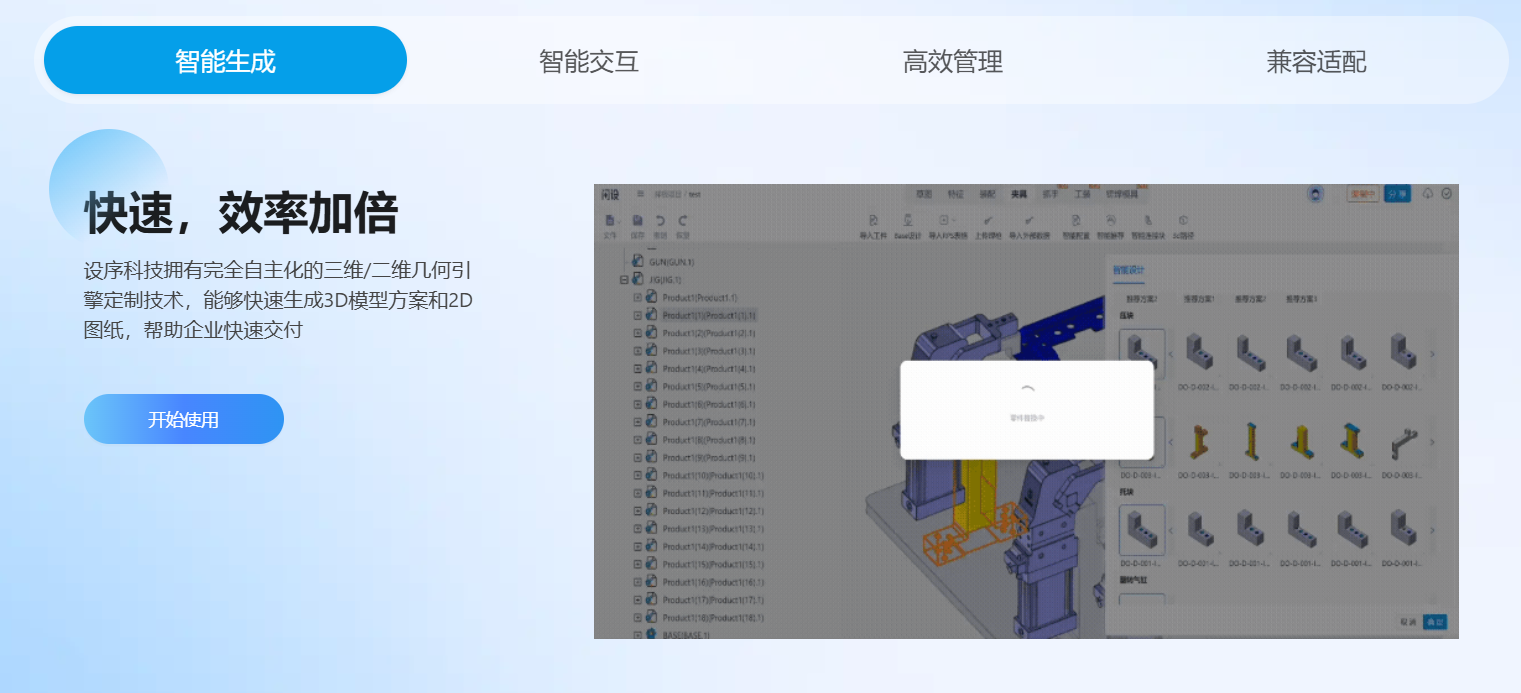Click the blue 确定 button in the design panel

point(1434,622)
